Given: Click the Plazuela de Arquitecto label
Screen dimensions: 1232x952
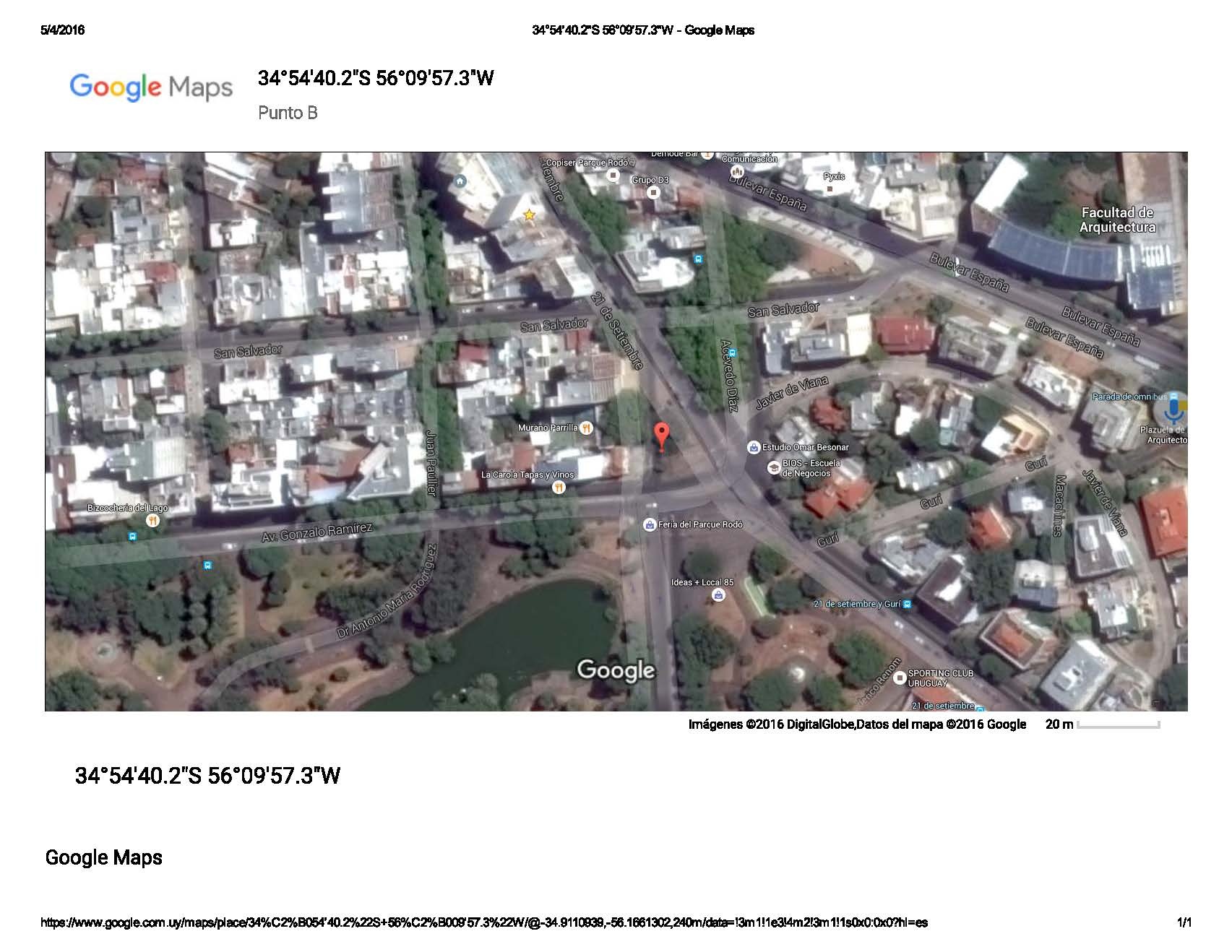Looking at the screenshot, I should coord(1164,435).
